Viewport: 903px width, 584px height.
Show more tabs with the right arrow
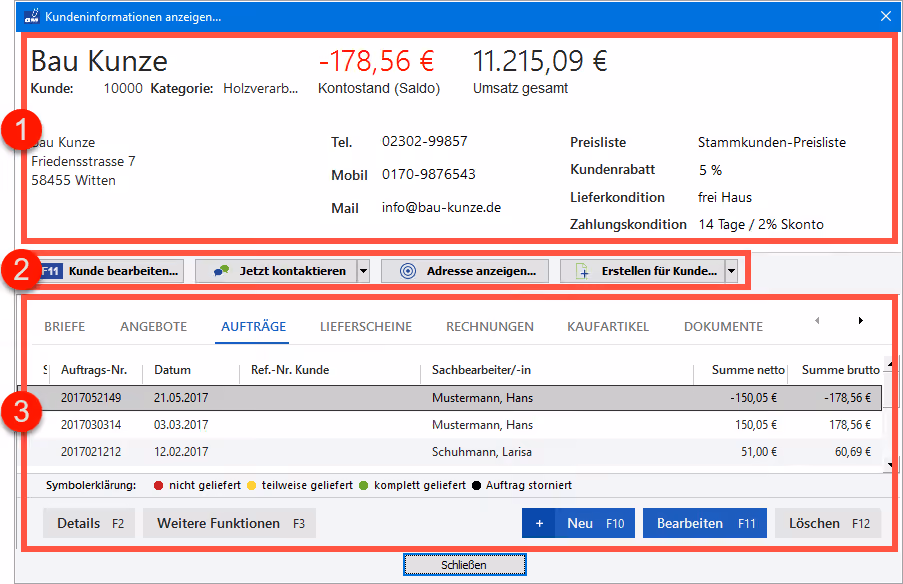coord(860,320)
